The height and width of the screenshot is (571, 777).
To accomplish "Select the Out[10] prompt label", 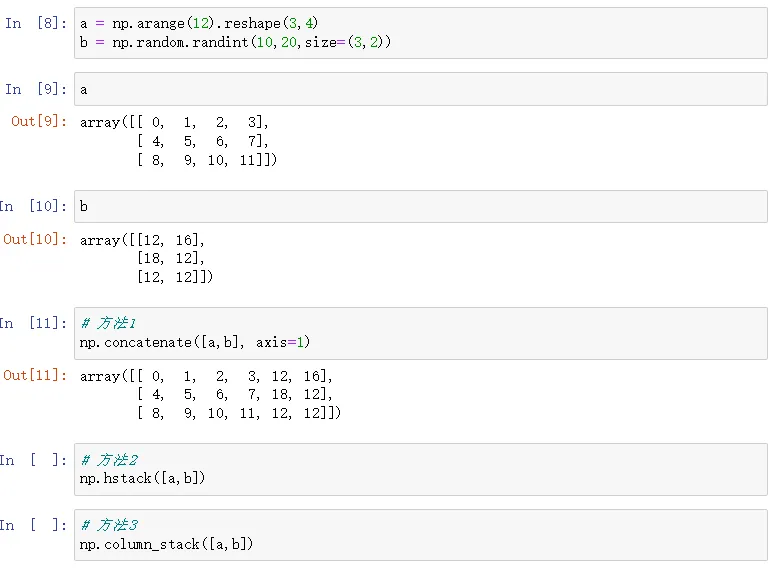I will tap(35, 239).
